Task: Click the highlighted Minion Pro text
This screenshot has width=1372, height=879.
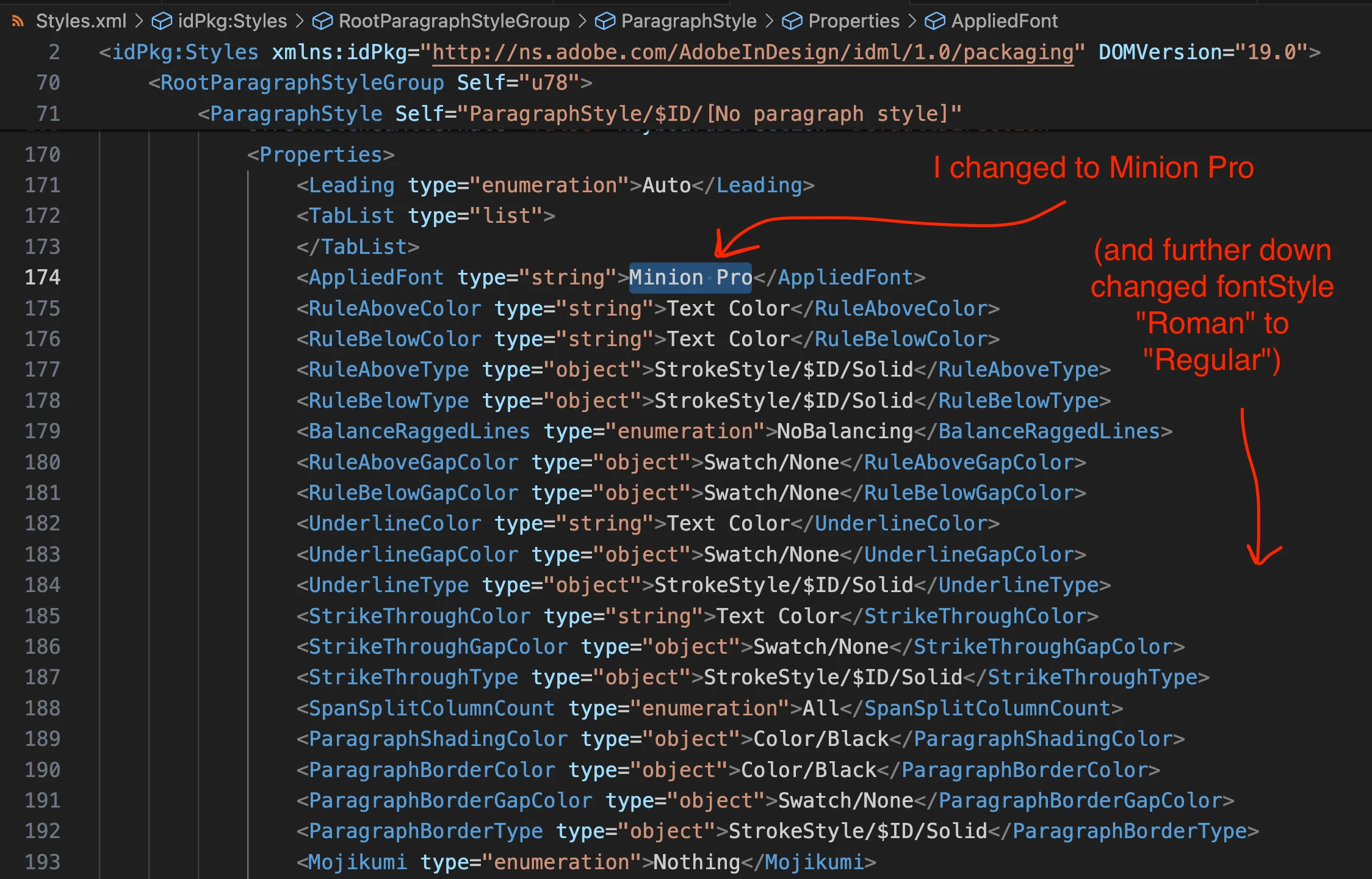Action: coord(690,278)
